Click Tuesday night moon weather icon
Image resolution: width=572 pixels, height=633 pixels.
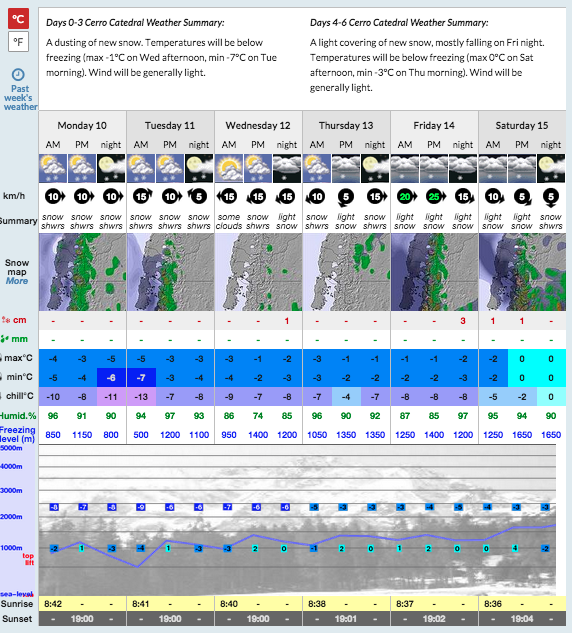(x=199, y=168)
